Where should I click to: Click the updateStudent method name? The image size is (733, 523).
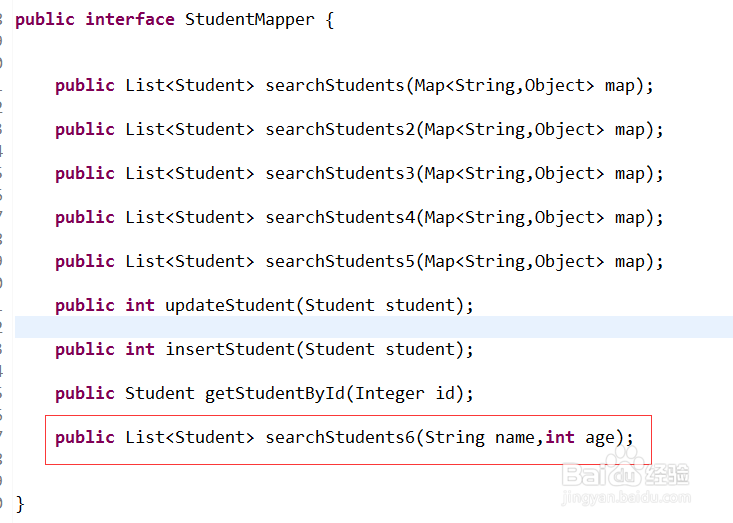point(230,305)
